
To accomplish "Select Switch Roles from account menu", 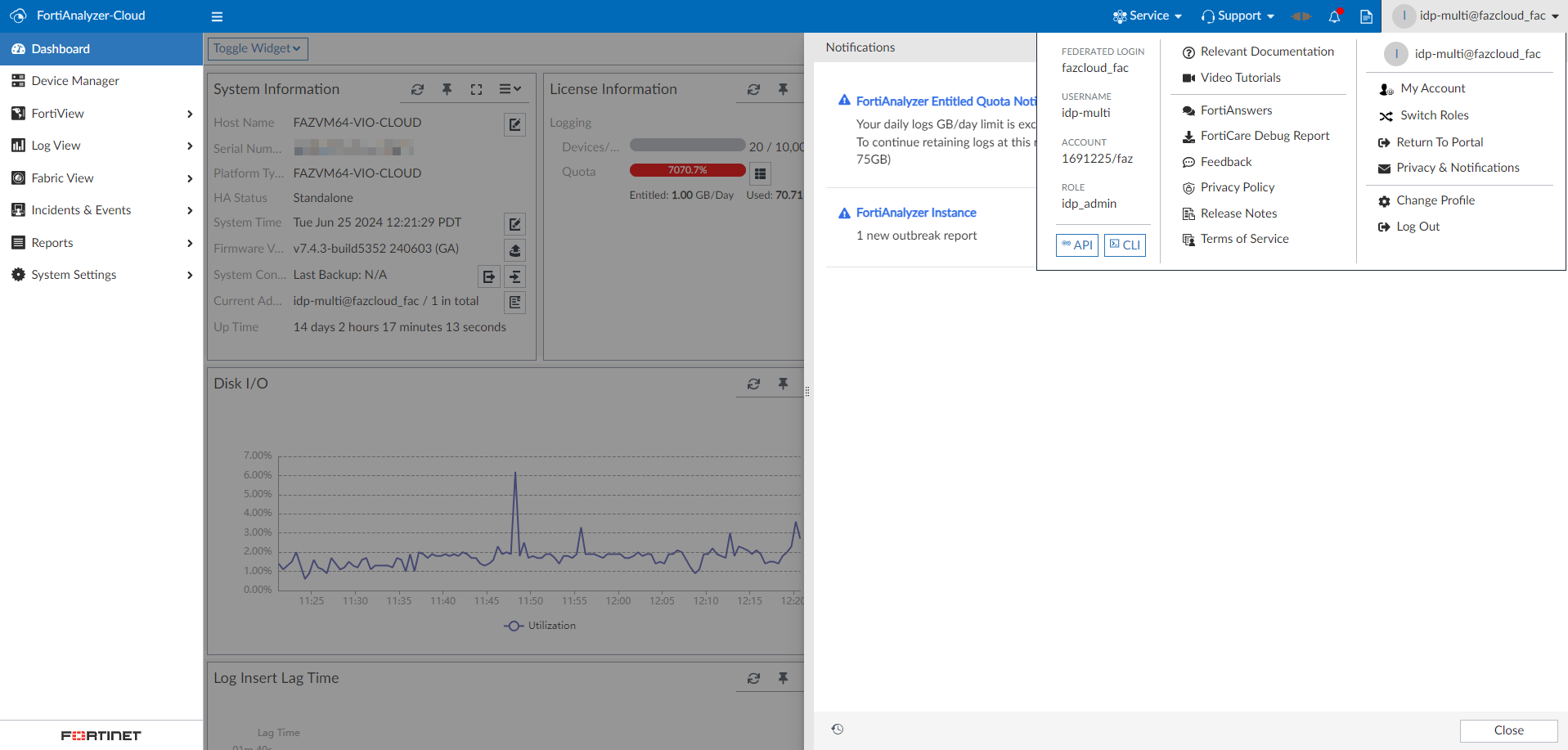I will tap(1434, 115).
